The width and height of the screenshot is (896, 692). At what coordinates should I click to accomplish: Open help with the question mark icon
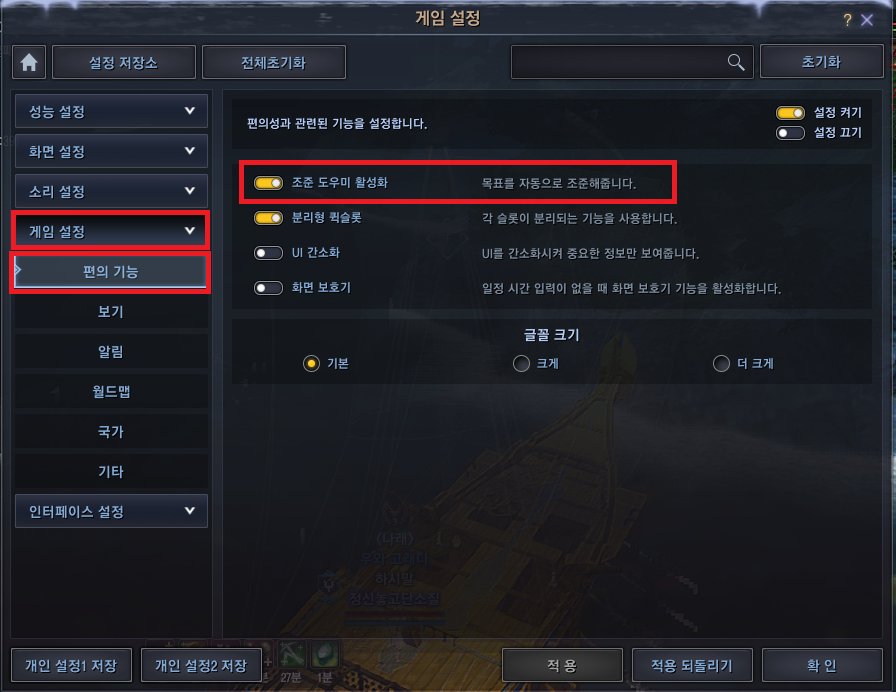click(847, 20)
